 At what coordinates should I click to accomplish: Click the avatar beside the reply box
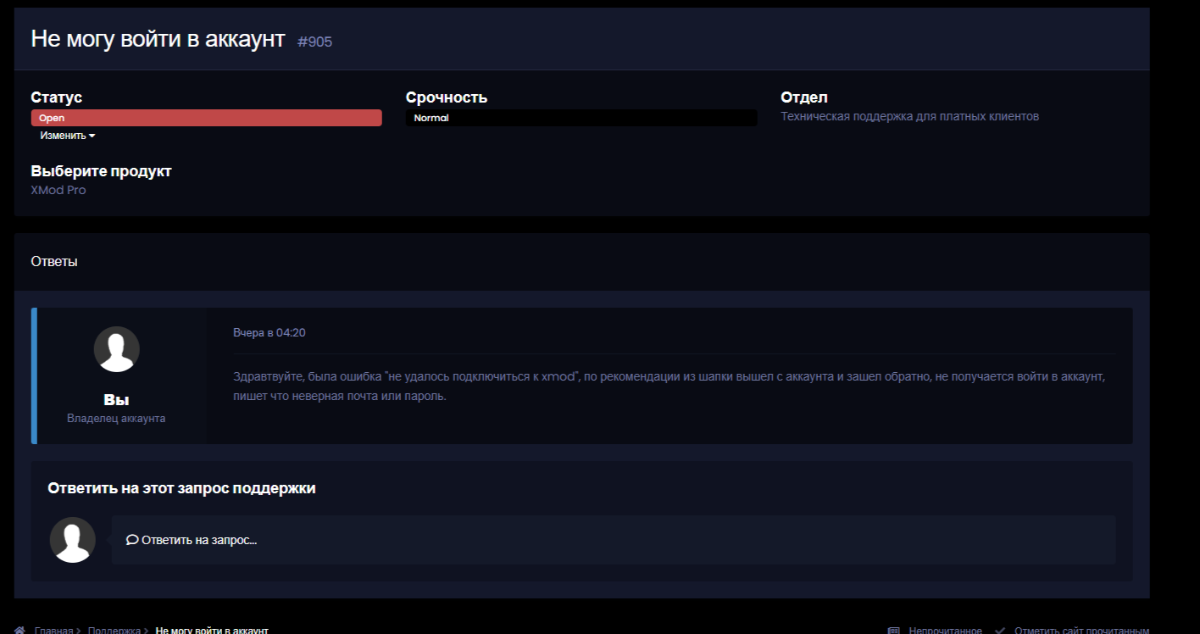tap(72, 540)
